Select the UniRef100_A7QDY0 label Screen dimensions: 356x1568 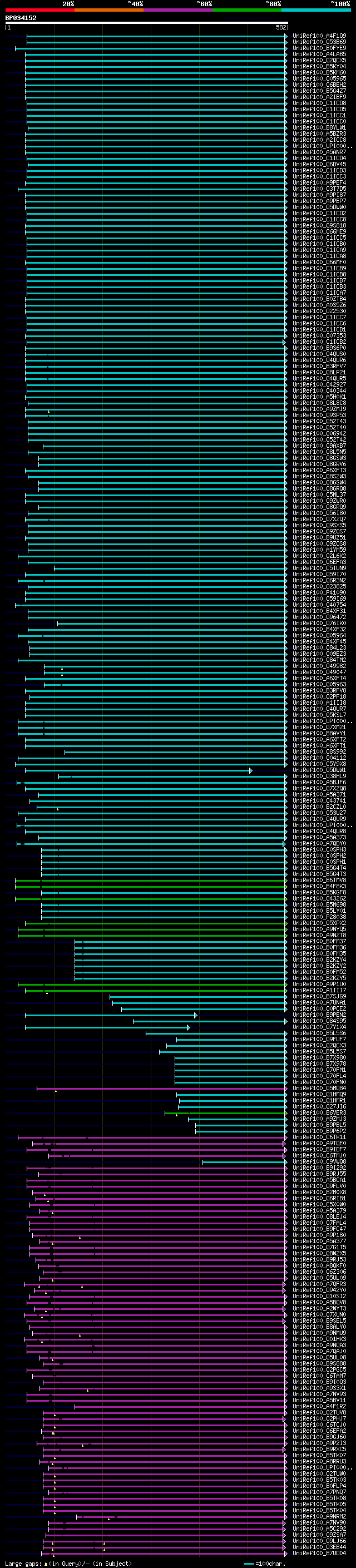(319, 844)
